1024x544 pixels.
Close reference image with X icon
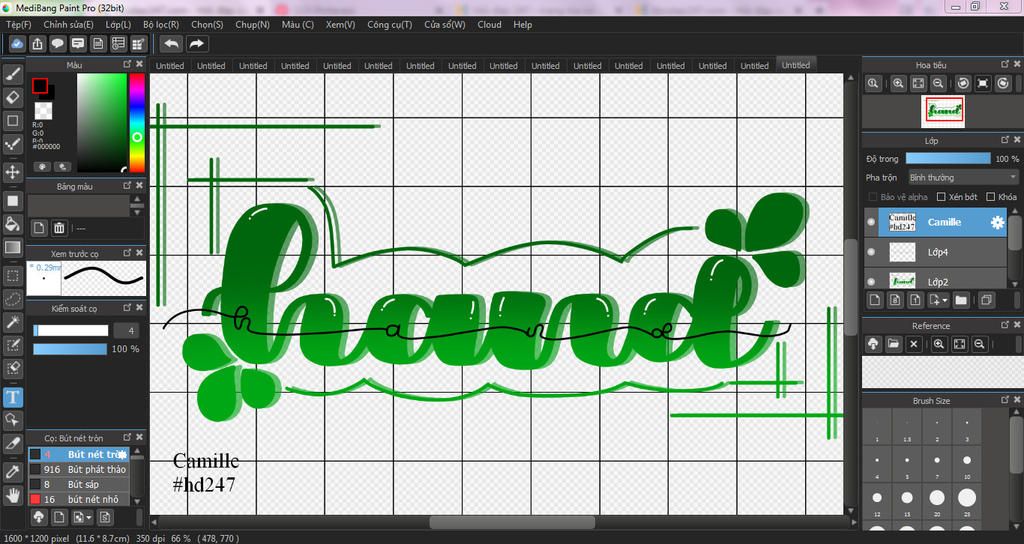[914, 344]
